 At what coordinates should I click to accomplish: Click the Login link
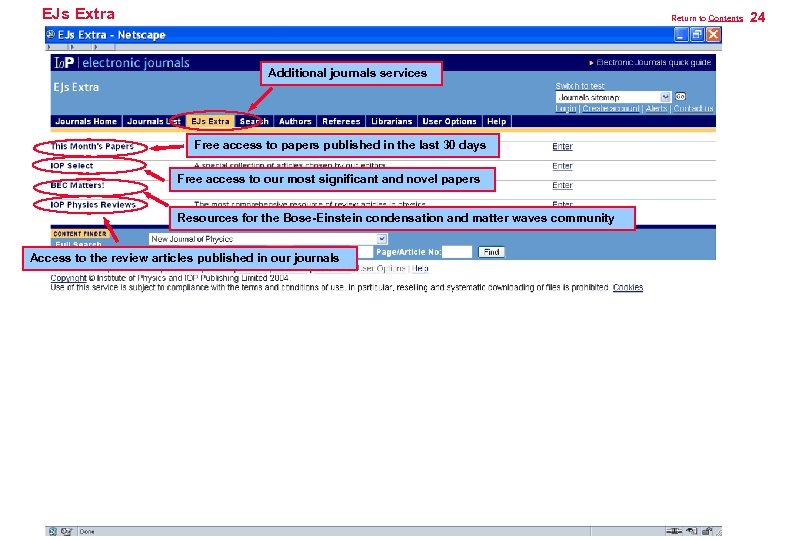pos(566,108)
